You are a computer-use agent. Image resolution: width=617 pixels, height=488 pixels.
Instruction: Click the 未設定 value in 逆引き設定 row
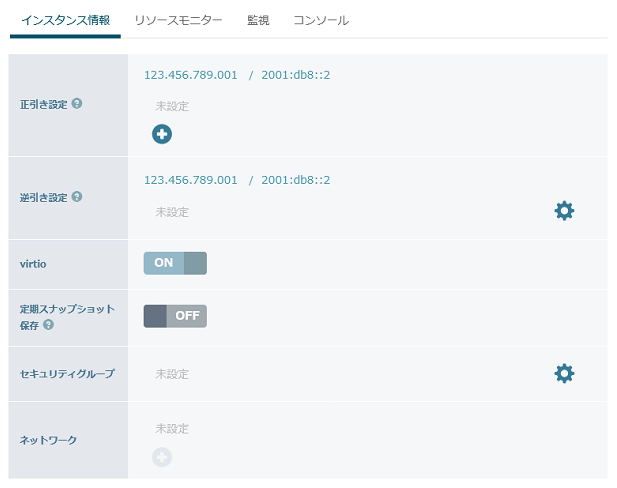[x=172, y=212]
